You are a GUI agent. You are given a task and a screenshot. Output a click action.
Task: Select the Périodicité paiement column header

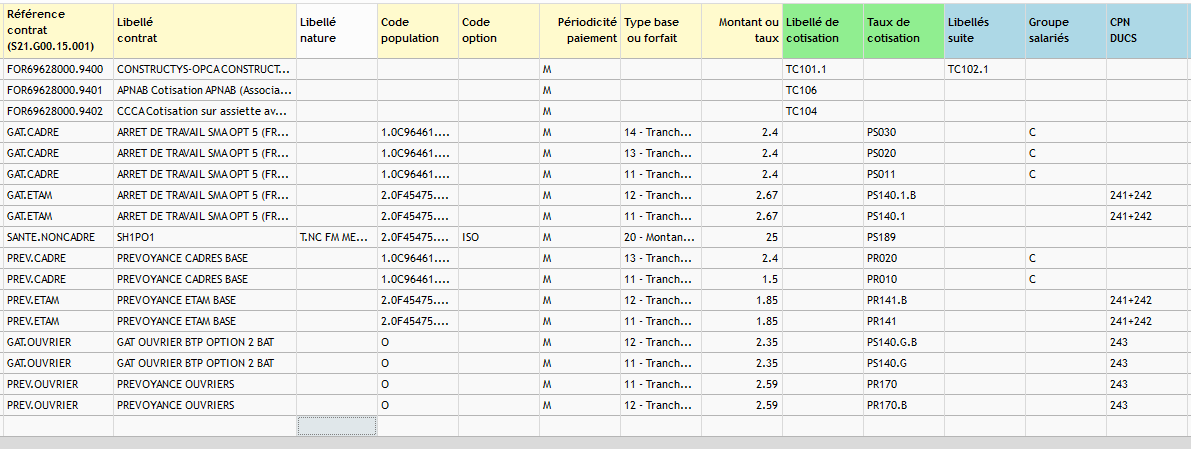point(580,31)
